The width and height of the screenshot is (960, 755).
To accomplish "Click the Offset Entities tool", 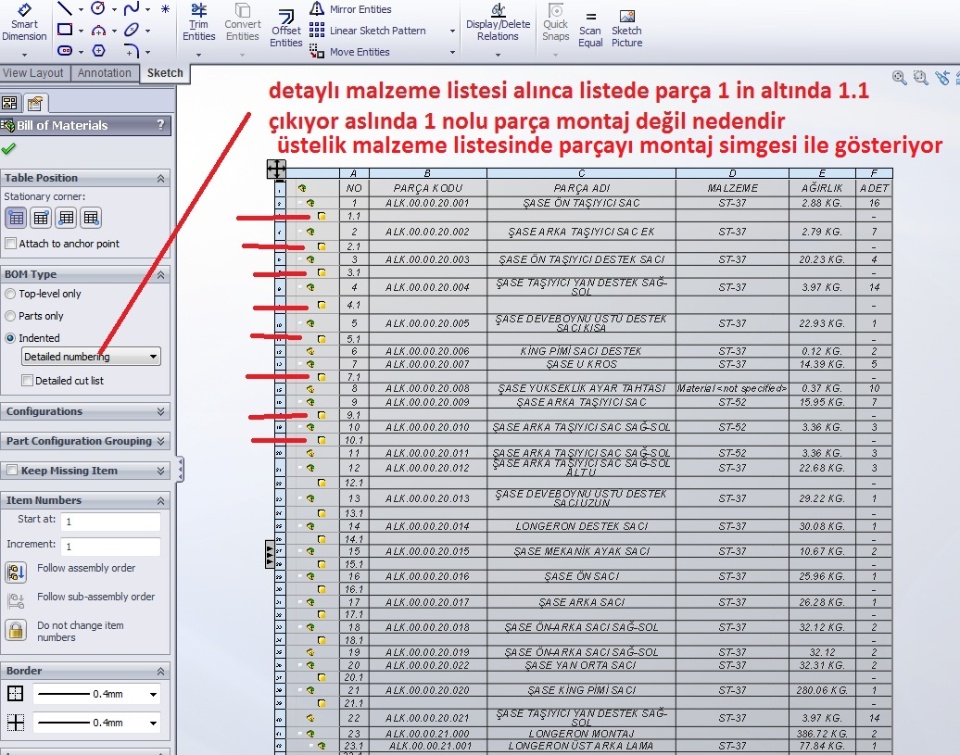I will (286, 29).
